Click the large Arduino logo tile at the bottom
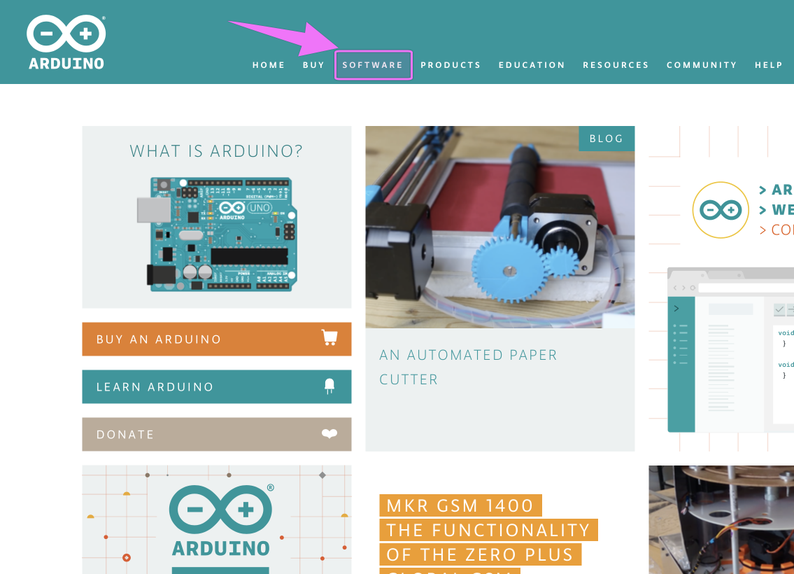794x574 pixels. 217,519
